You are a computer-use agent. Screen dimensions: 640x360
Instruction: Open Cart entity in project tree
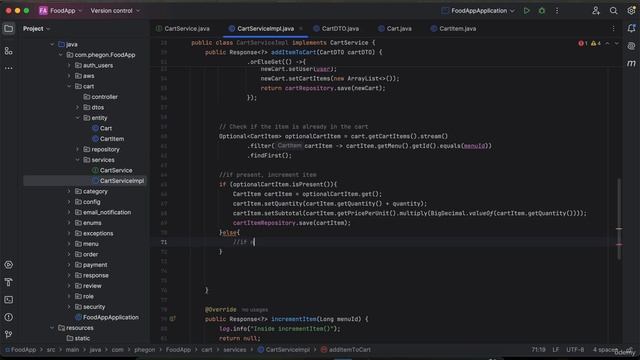102,128
